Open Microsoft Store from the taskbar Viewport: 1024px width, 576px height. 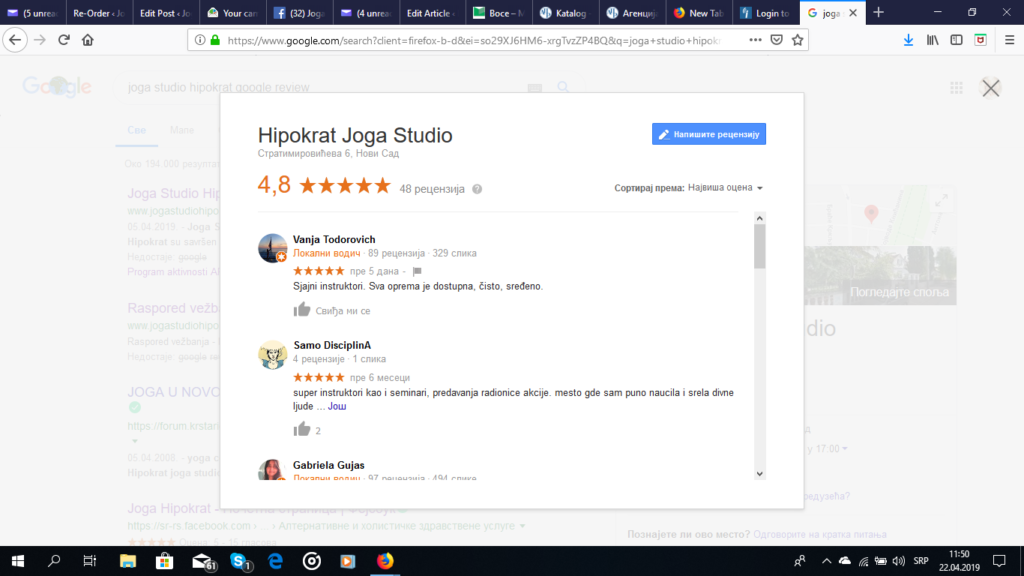point(165,561)
